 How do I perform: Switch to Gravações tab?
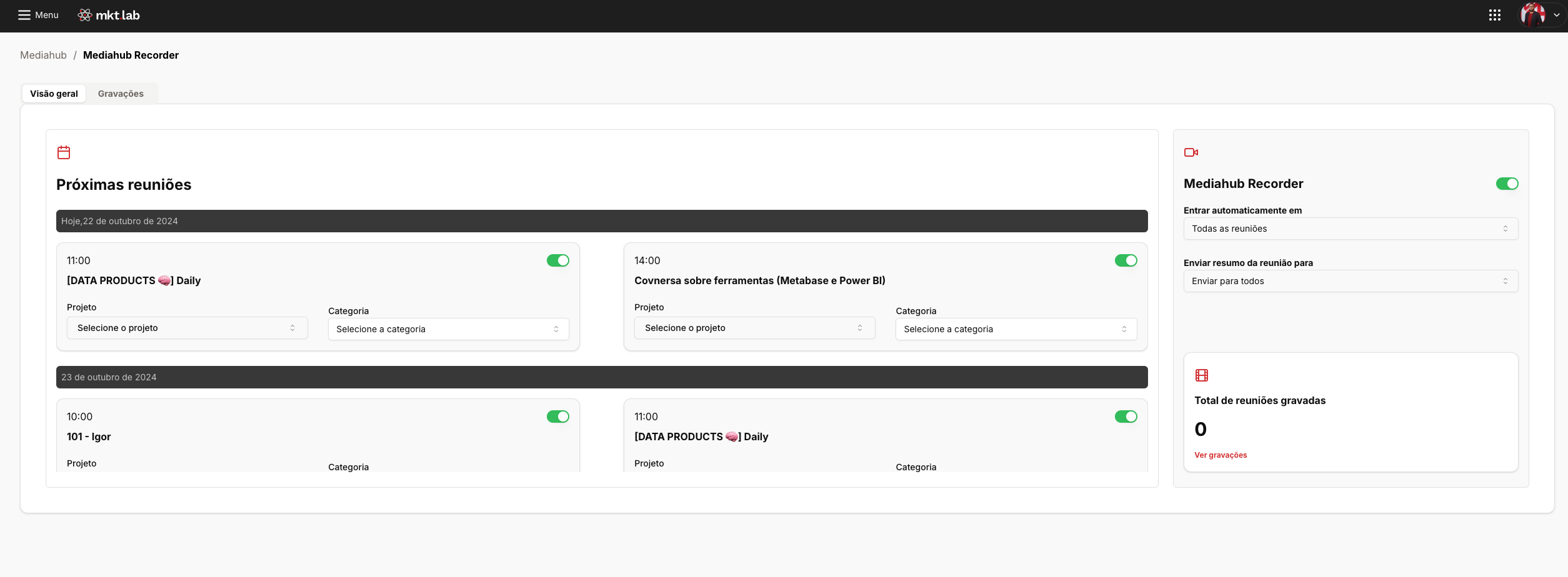[x=121, y=94]
